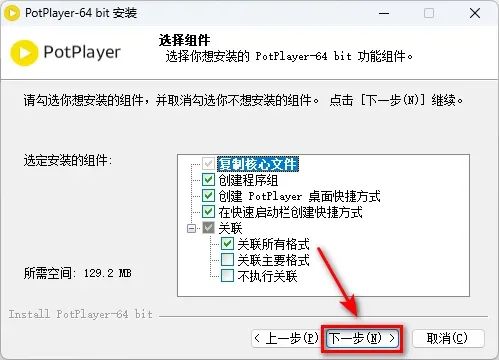Toggle the 关联 group checkbox

(208, 228)
